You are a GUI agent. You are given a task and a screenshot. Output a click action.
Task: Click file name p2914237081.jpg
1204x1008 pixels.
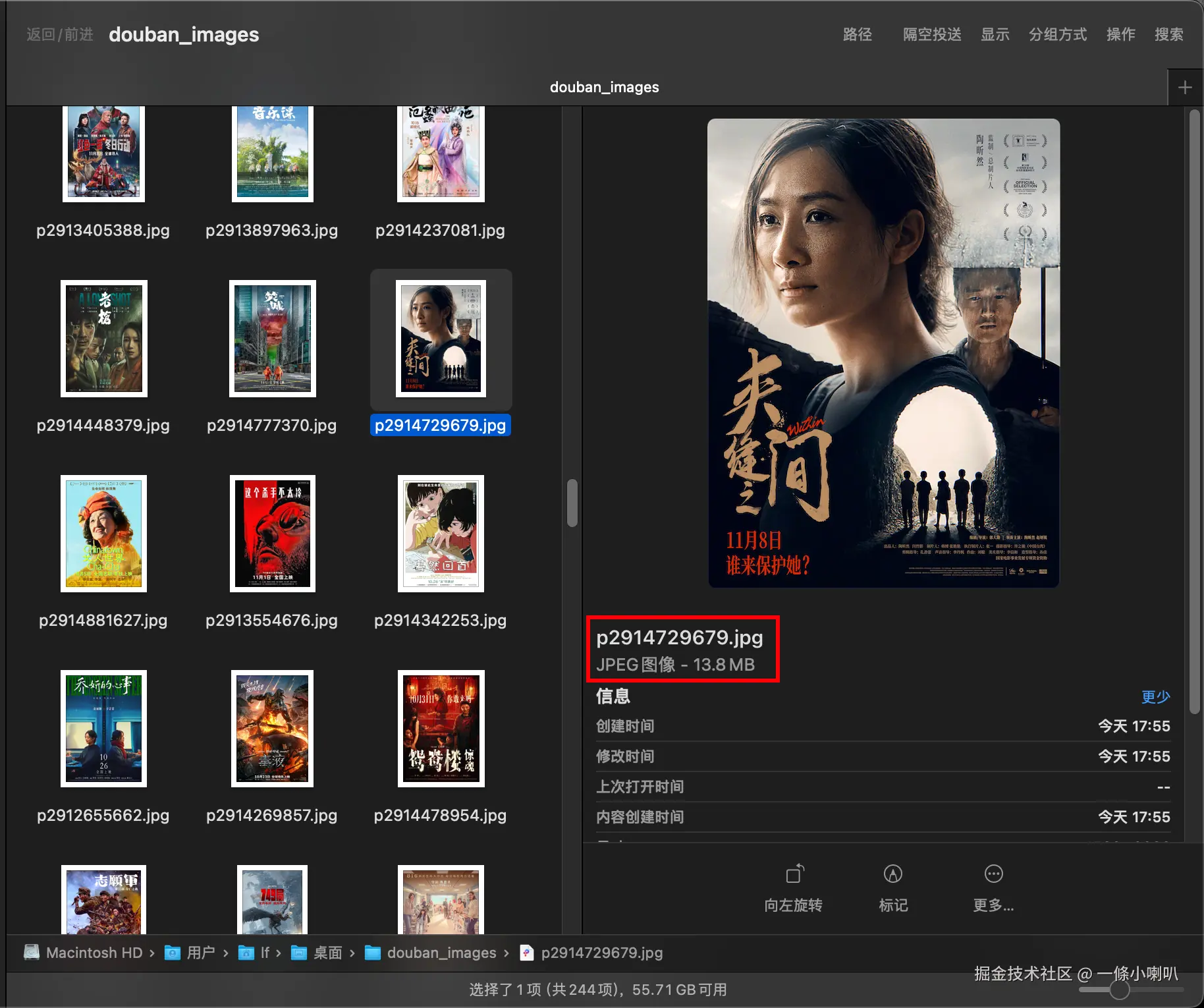441,231
